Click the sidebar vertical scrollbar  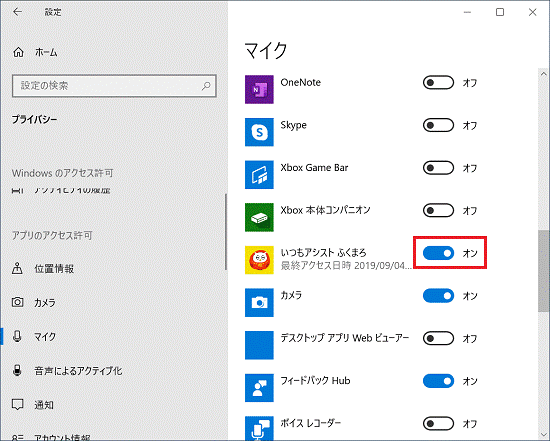pyautogui.click(x=226, y=232)
